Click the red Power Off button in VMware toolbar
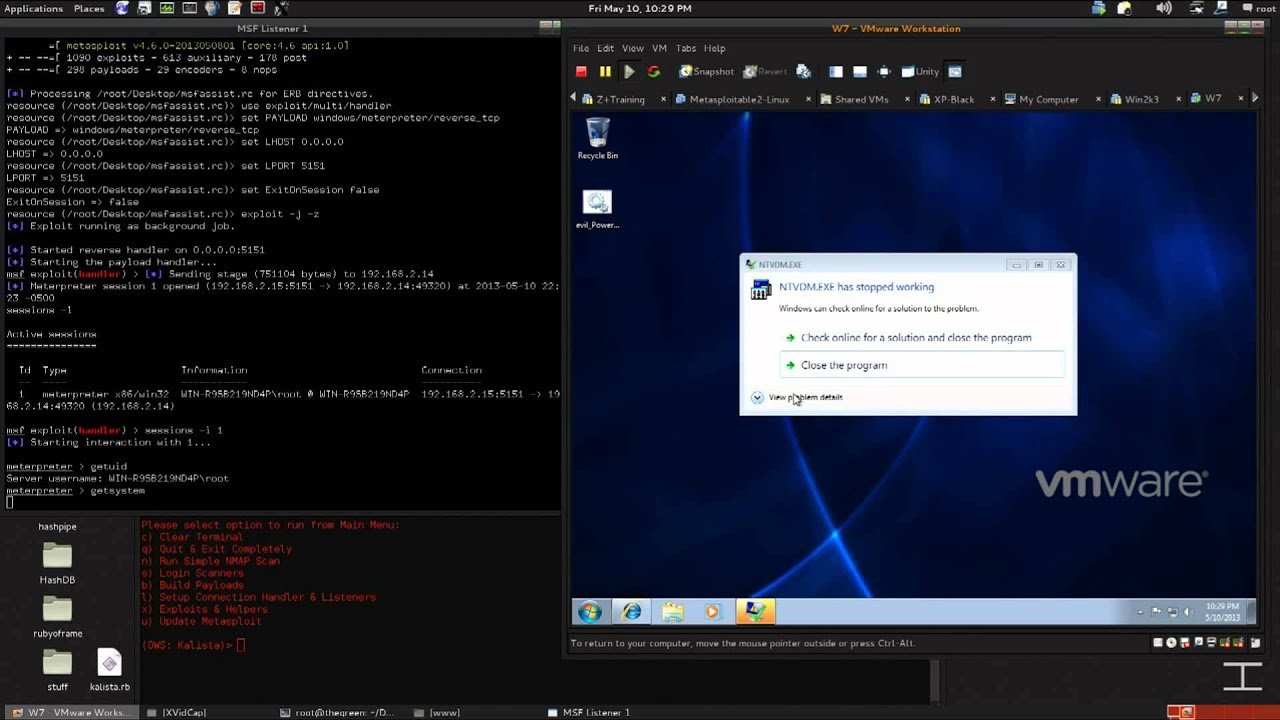This screenshot has width=1280, height=720. 581,71
